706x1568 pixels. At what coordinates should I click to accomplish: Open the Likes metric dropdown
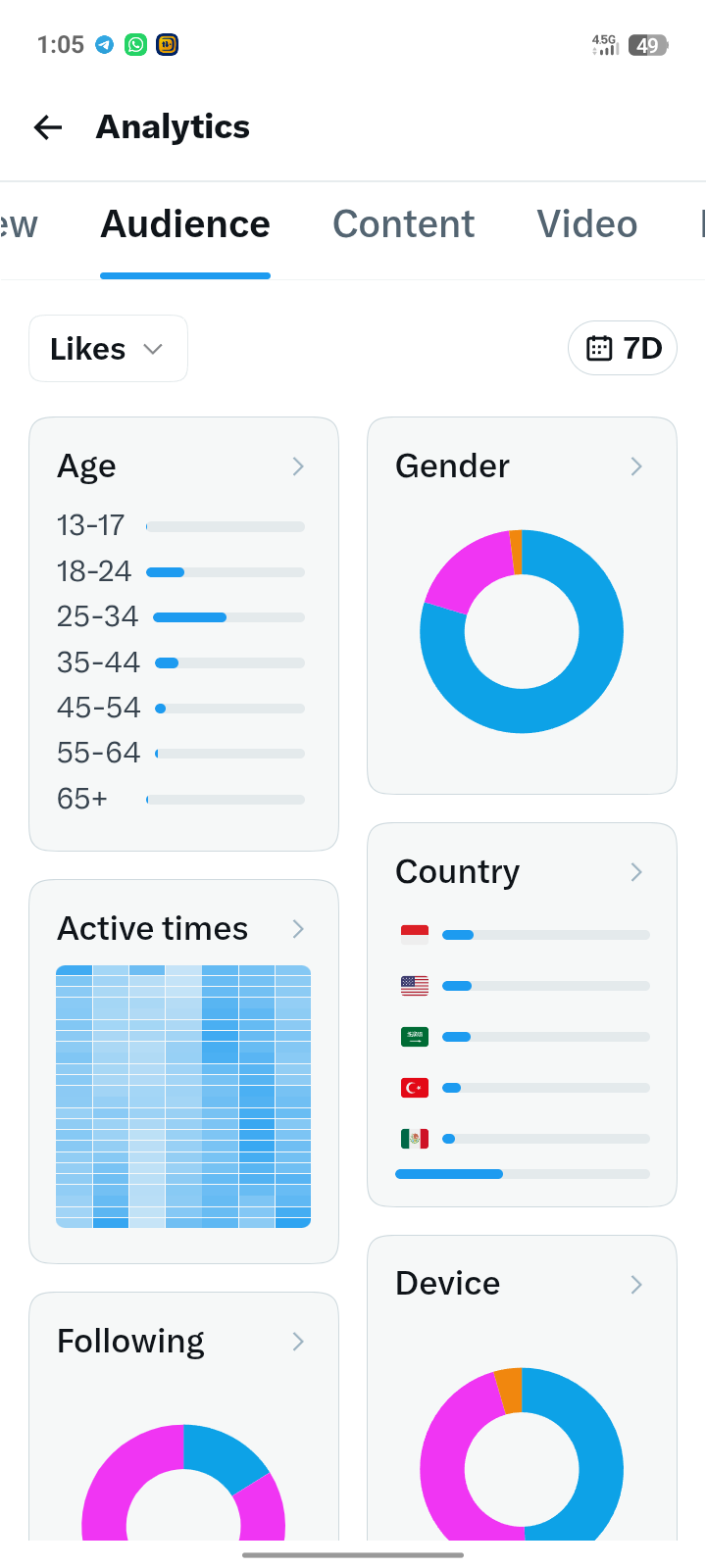(x=108, y=349)
